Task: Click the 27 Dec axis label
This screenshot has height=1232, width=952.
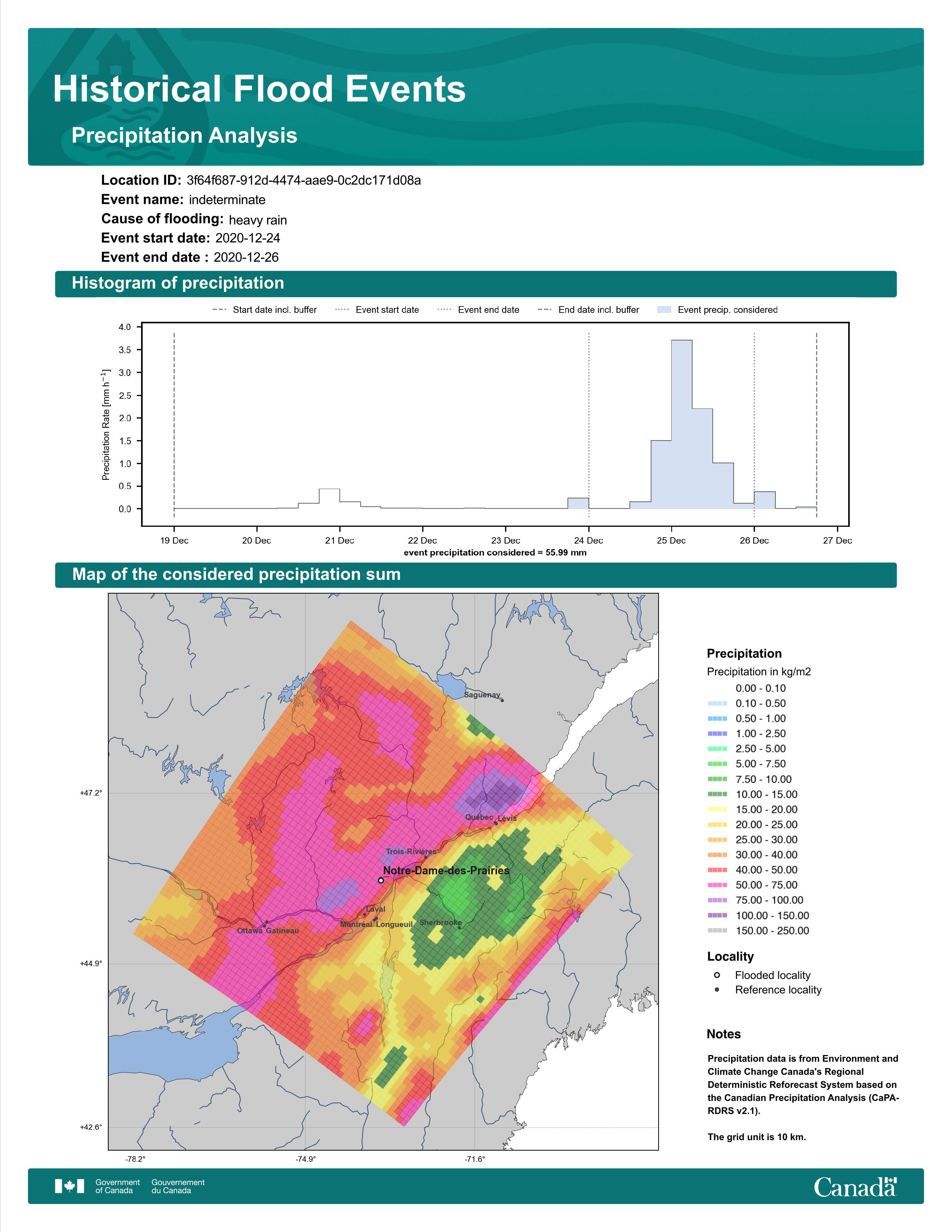Action: pos(837,541)
